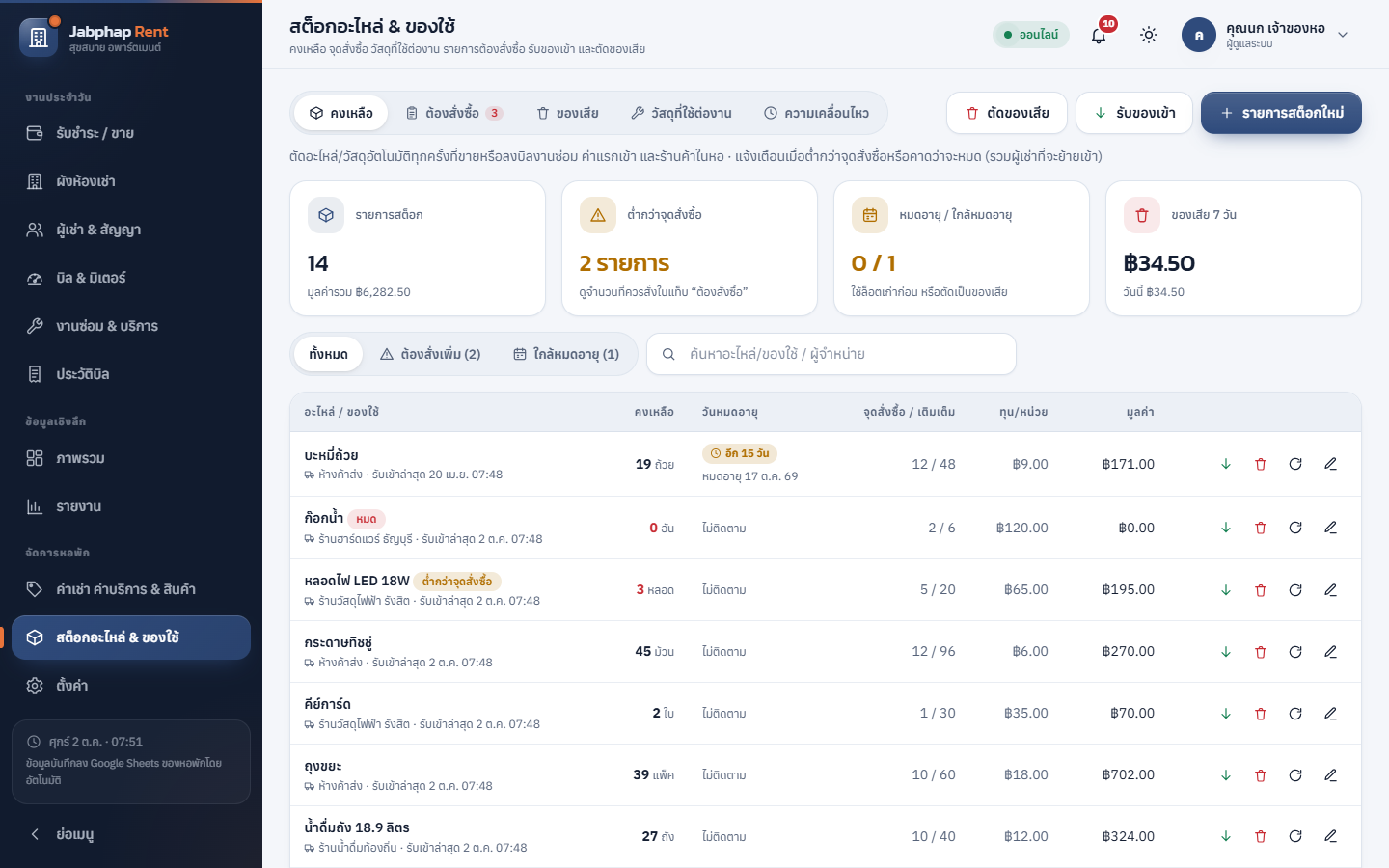1389x868 pixels.
Task: Click the รับของเข้า button
Action: [1134, 113]
